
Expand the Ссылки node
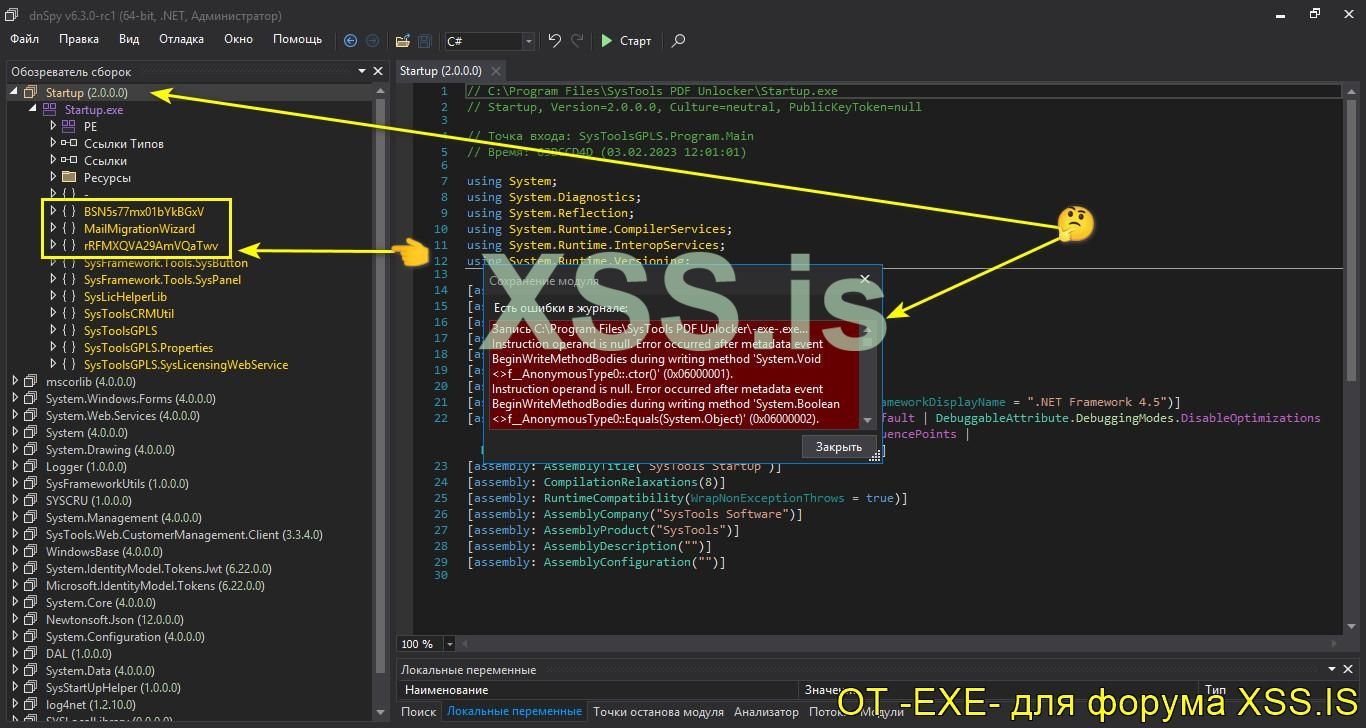[53, 161]
